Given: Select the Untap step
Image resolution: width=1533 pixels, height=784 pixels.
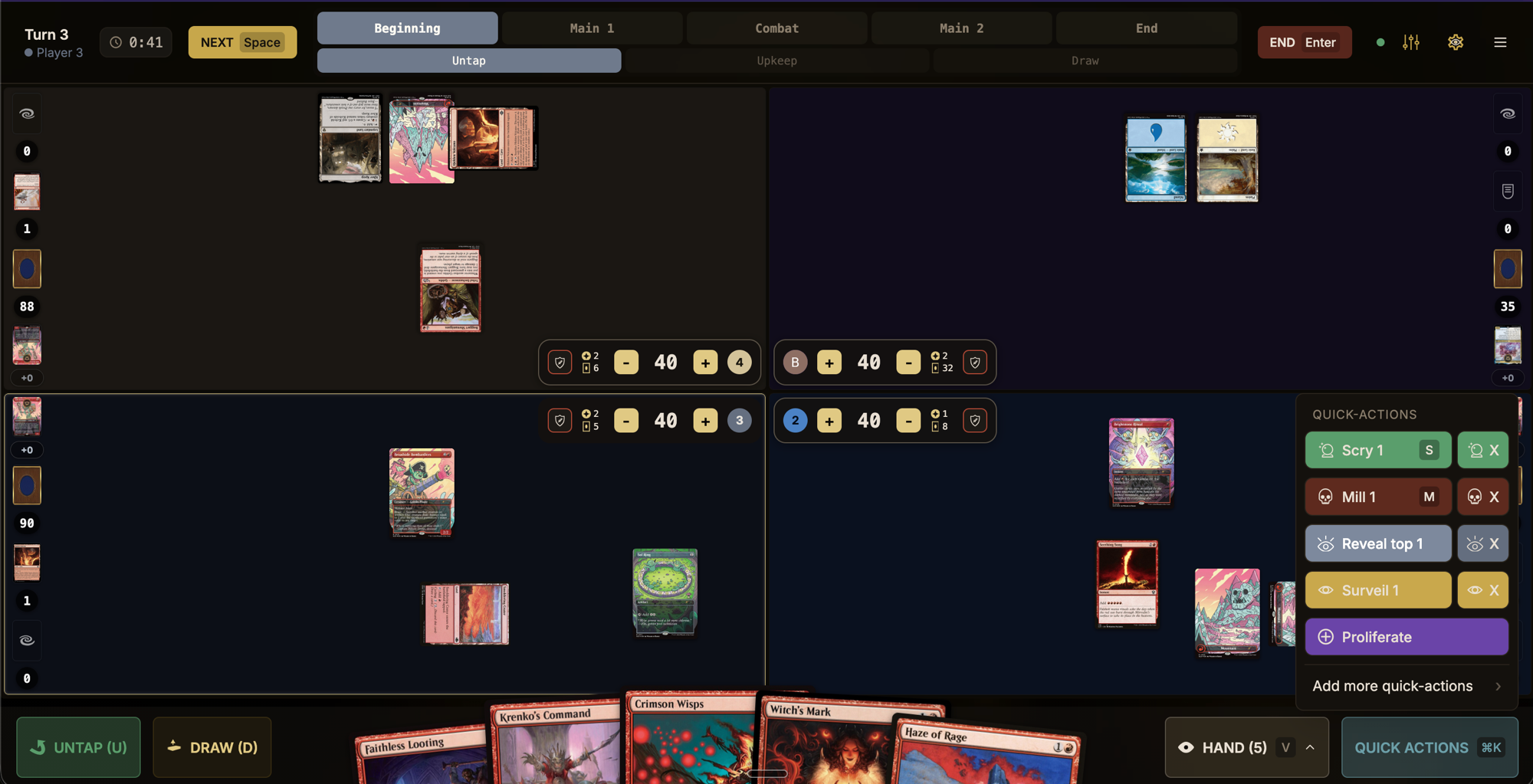Looking at the screenshot, I should [469, 61].
